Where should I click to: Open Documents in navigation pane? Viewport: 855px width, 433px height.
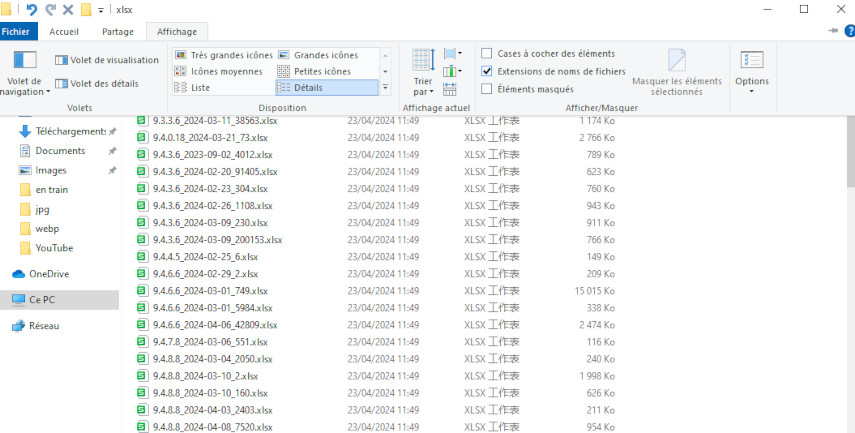tap(60, 151)
